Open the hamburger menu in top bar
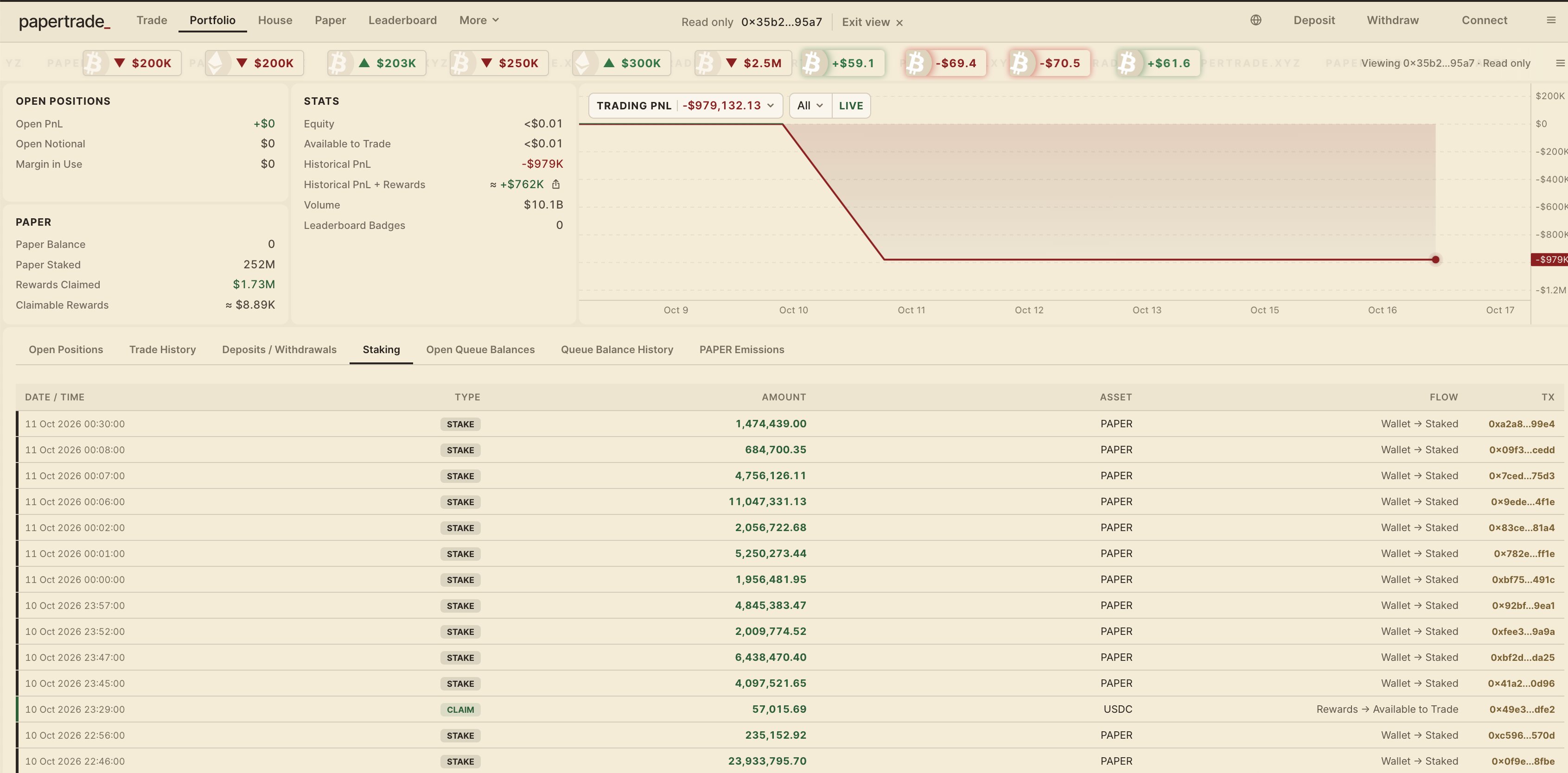1568x773 pixels. click(1551, 20)
